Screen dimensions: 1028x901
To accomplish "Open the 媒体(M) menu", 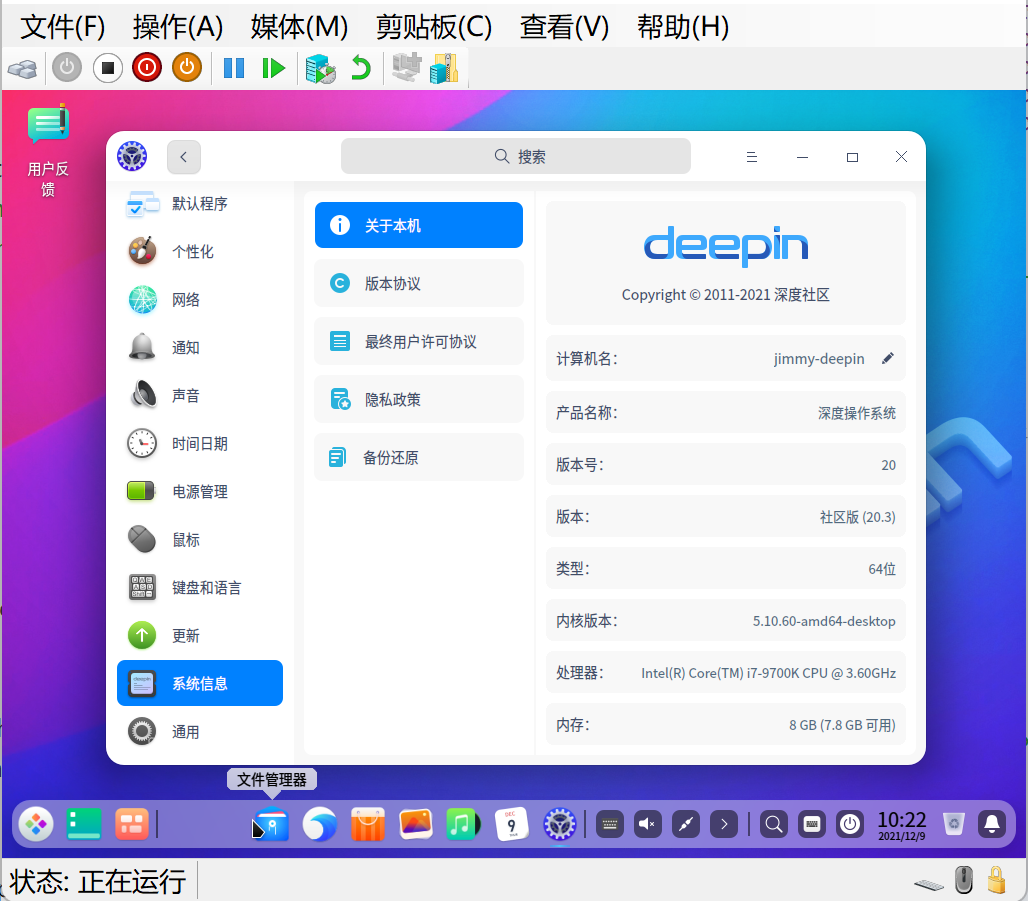I will click(x=299, y=27).
